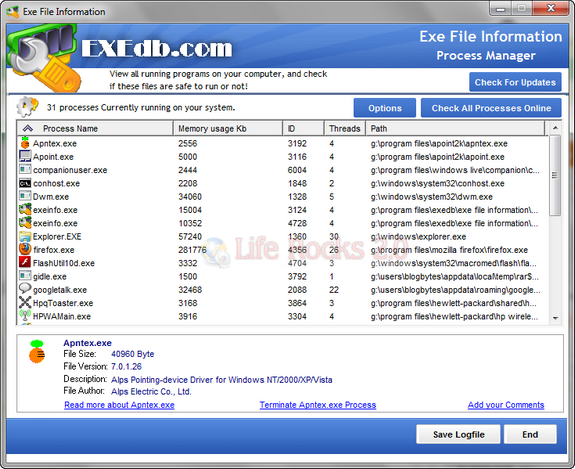Click the large Apntex.exe carrot icon in details
575x469 pixels.
click(x=37, y=351)
